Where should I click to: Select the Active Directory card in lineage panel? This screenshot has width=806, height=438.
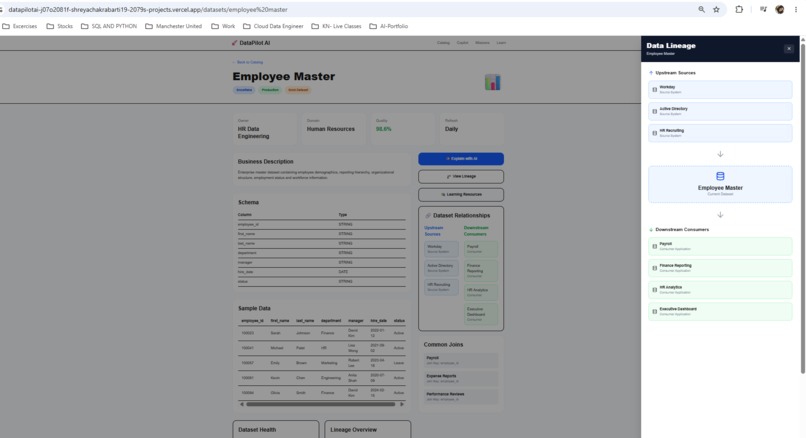click(x=720, y=111)
